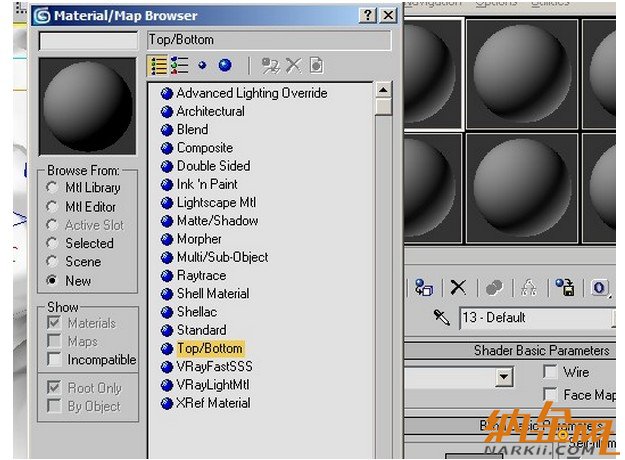Select Advanced Lighting Override material
Viewport: 625px width, 460px height.
[x=252, y=93]
